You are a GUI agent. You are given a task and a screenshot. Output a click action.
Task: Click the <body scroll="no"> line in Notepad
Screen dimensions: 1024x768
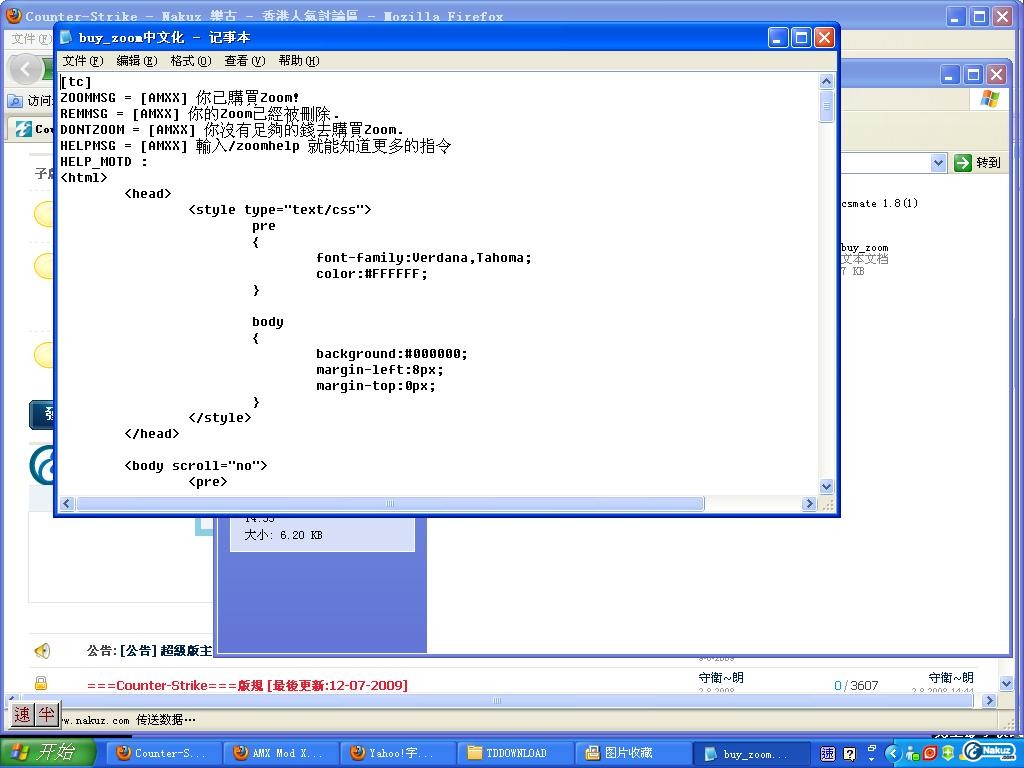196,466
